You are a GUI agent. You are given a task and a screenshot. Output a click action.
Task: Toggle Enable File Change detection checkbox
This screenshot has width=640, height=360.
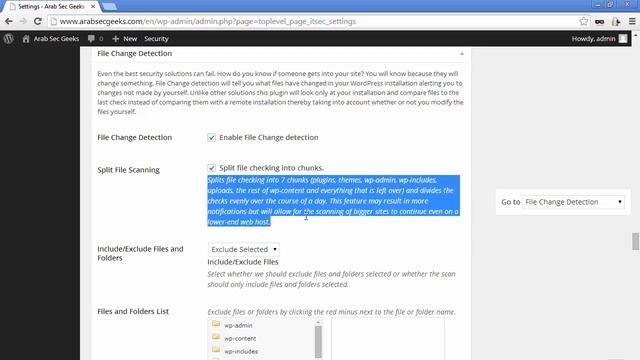pos(211,138)
